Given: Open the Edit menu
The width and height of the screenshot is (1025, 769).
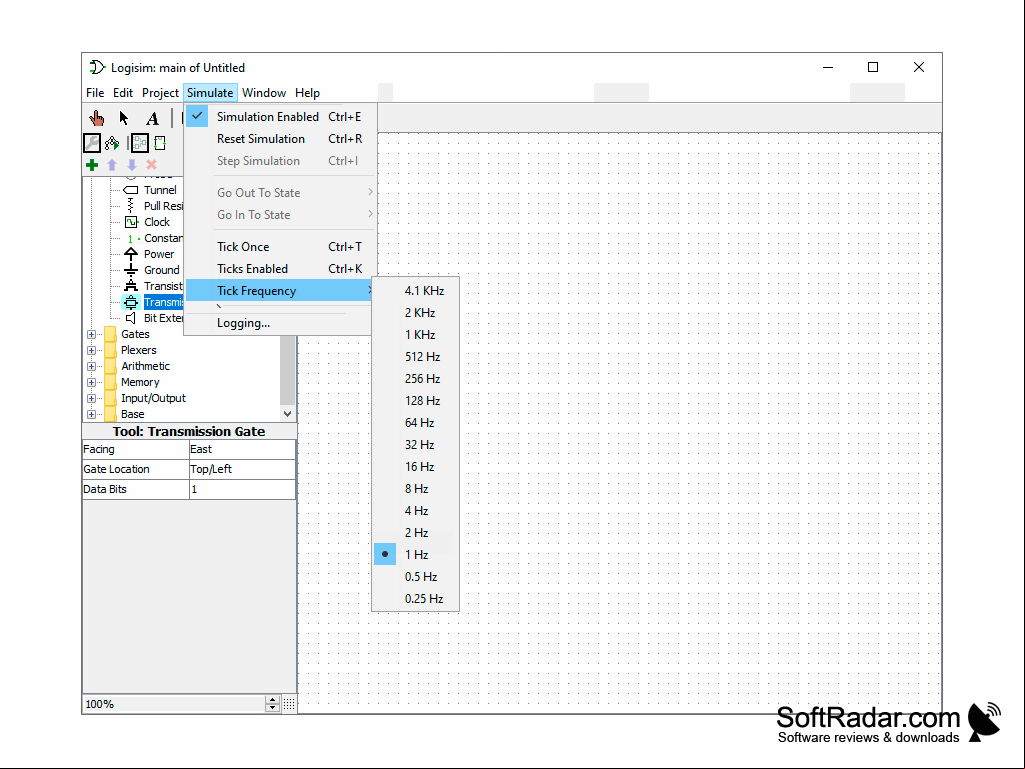Looking at the screenshot, I should [122, 93].
